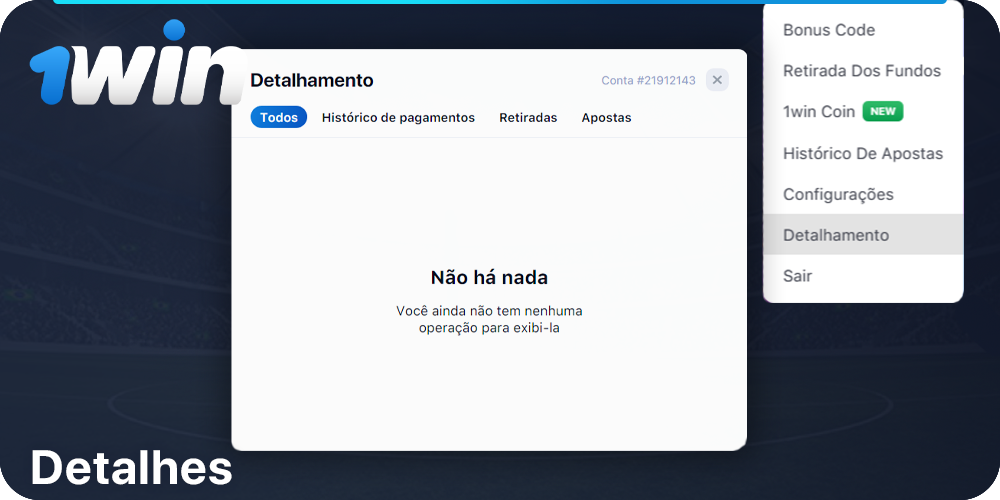The width and height of the screenshot is (1000, 500).
Task: Select the Todos tab
Action: 279,117
